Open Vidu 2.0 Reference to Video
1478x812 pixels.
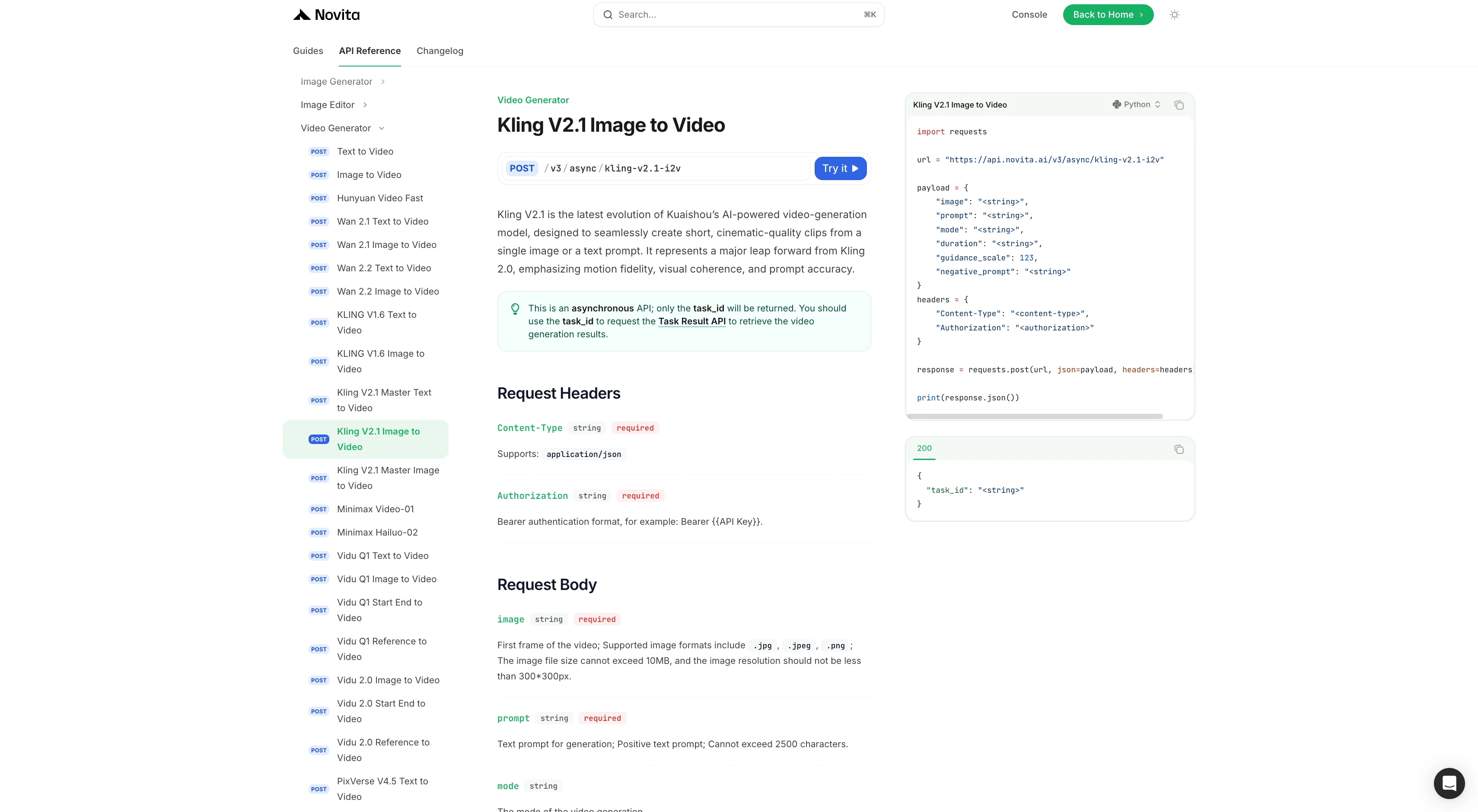point(365,750)
